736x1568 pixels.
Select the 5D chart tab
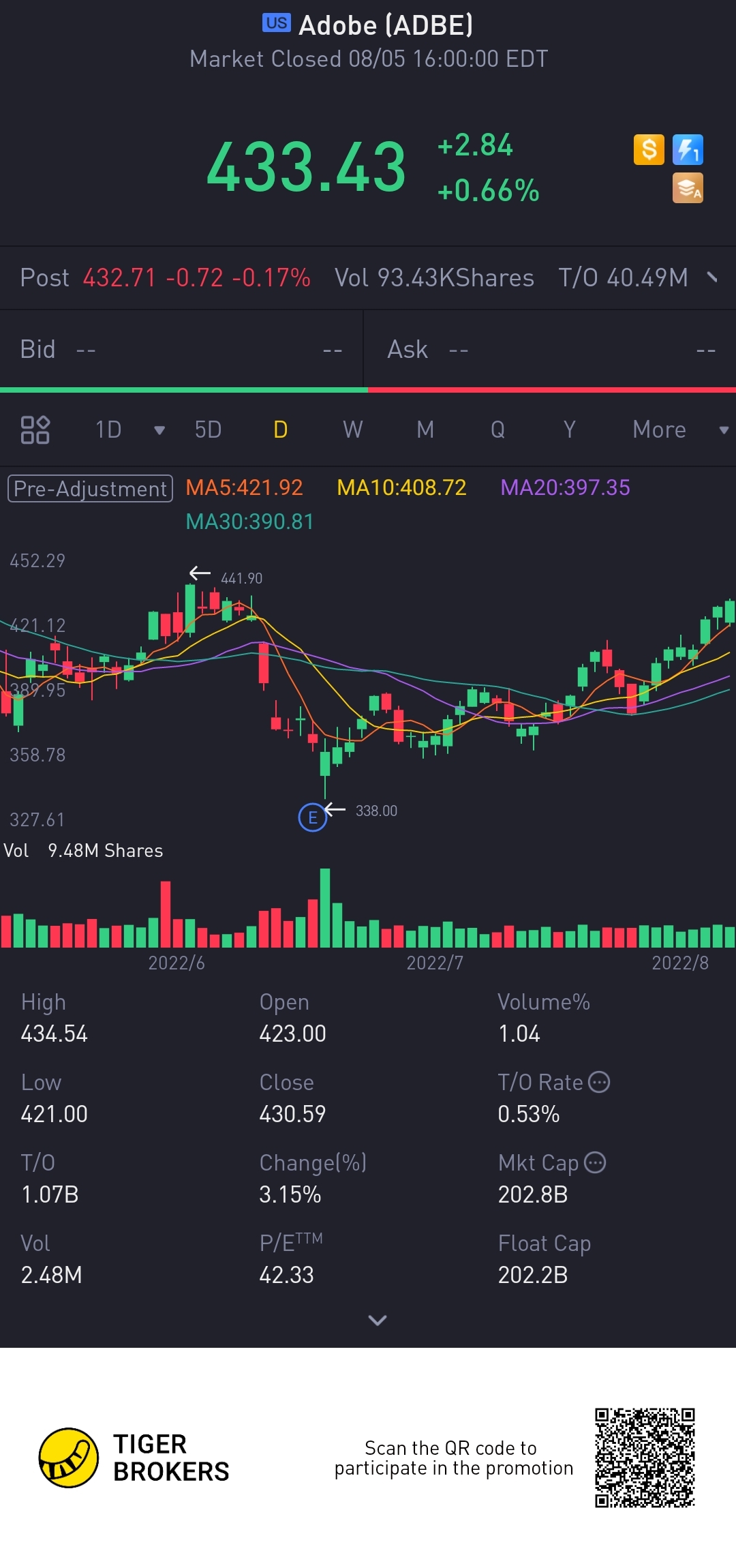click(208, 429)
